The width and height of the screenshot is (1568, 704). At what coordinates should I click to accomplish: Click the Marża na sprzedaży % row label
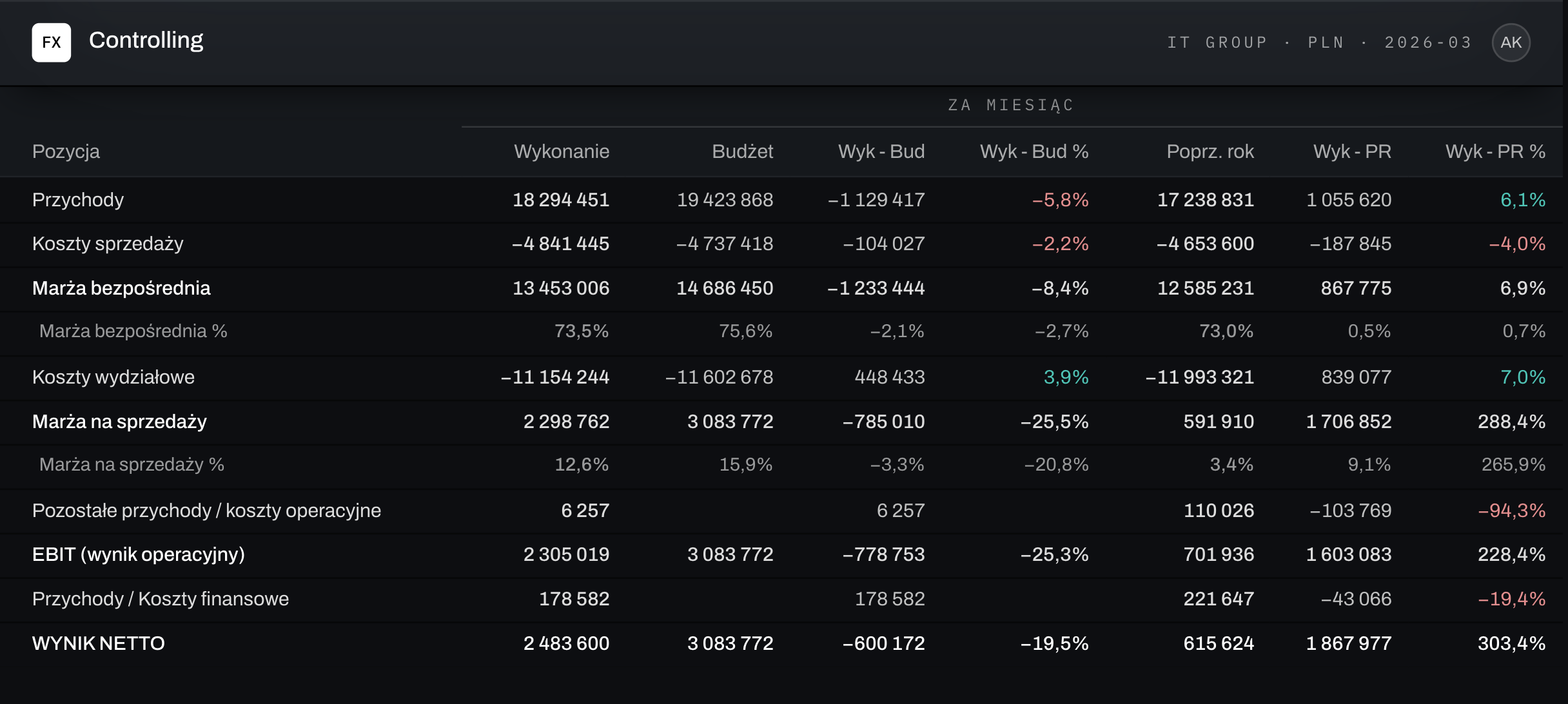(x=132, y=465)
